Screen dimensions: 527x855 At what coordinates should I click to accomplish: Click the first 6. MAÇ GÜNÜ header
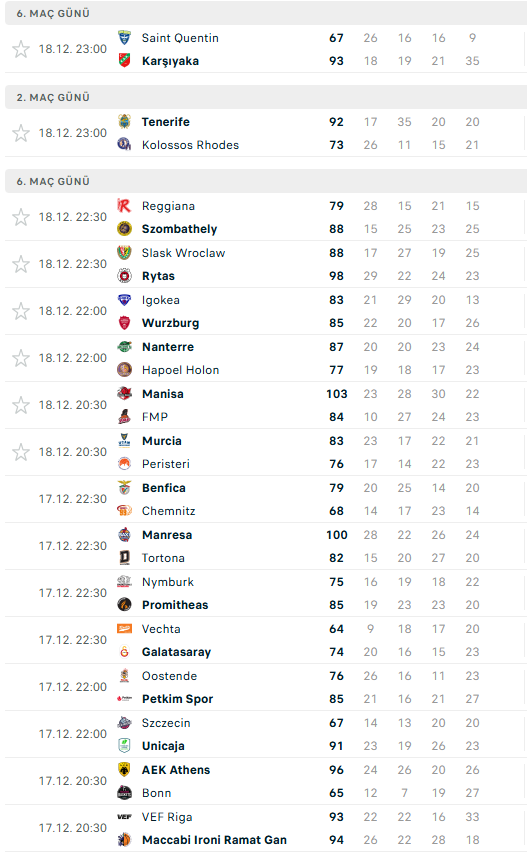266,13
